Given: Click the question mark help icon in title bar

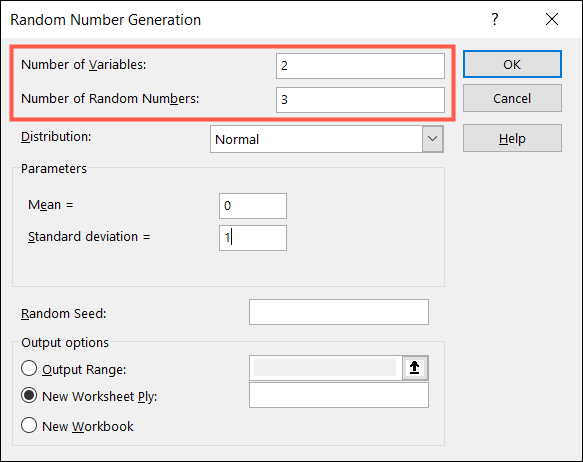Looking at the screenshot, I should tap(495, 19).
